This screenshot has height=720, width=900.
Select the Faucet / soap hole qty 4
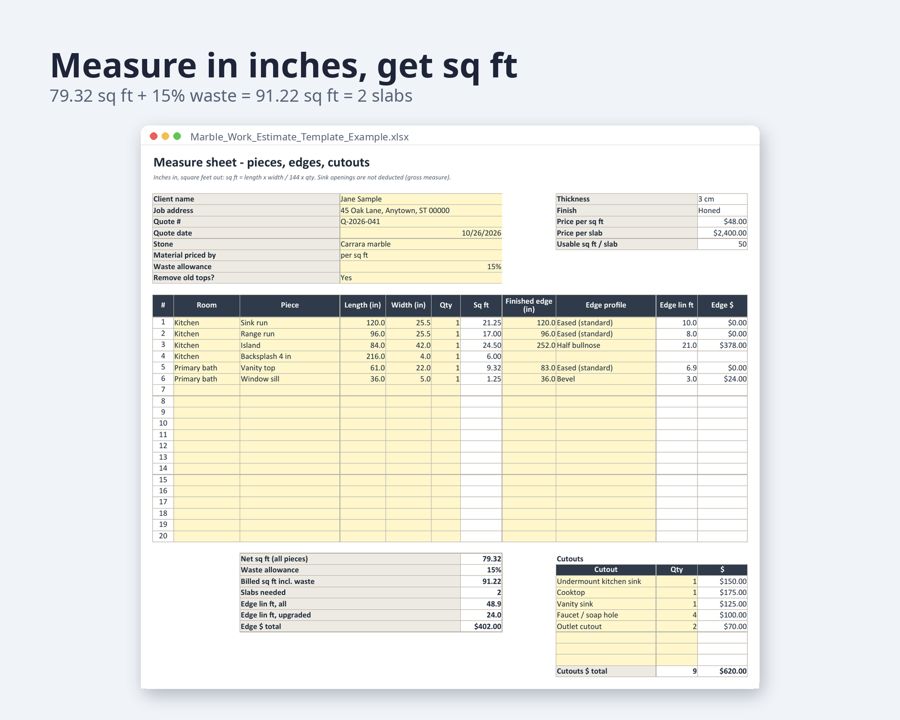point(676,614)
